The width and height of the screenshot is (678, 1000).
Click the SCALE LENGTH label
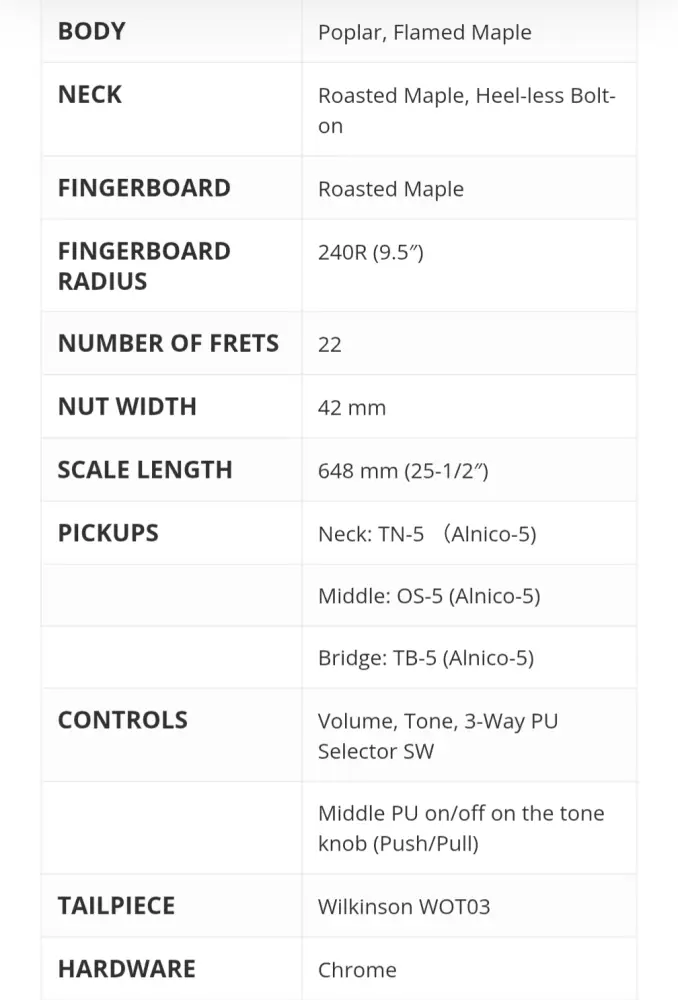(x=145, y=470)
